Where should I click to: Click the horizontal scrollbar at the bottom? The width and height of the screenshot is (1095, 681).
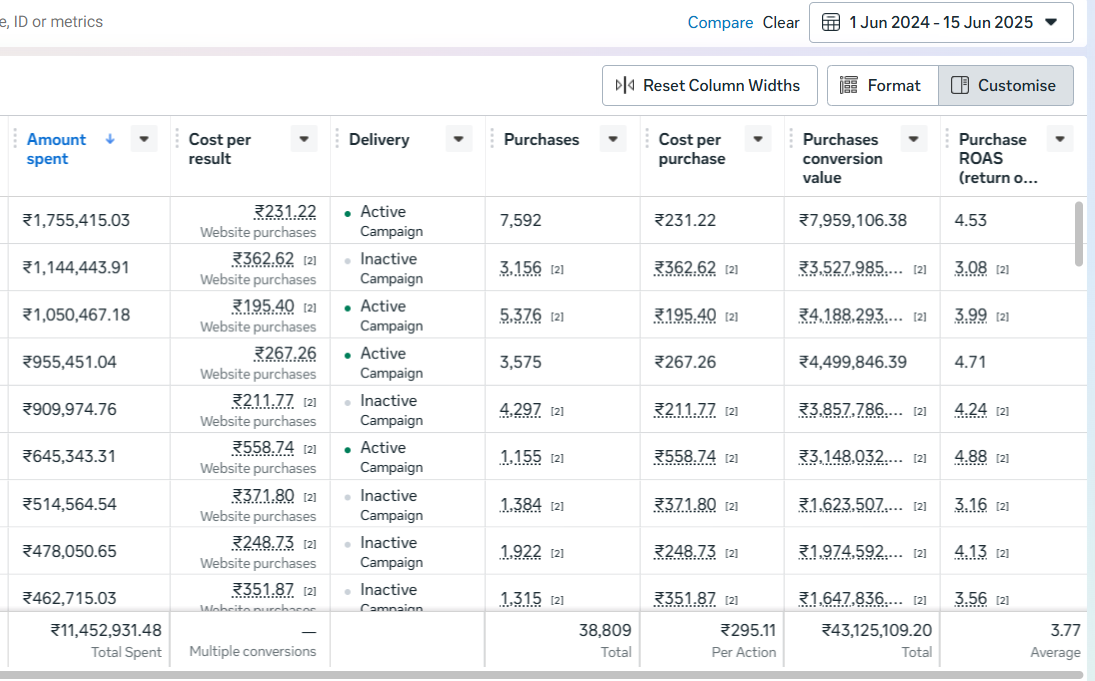tap(540, 675)
